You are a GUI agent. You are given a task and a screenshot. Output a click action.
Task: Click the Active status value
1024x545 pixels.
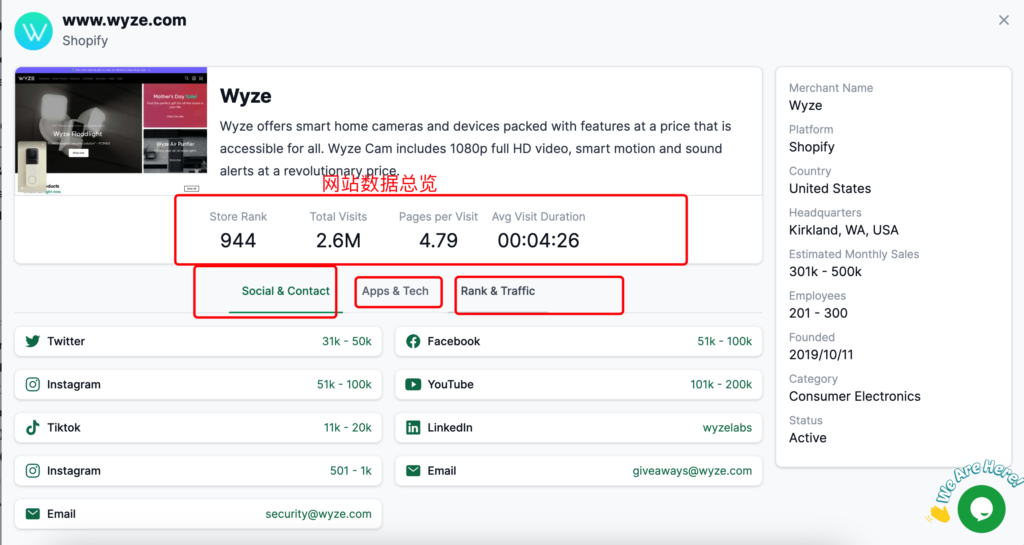coord(807,438)
